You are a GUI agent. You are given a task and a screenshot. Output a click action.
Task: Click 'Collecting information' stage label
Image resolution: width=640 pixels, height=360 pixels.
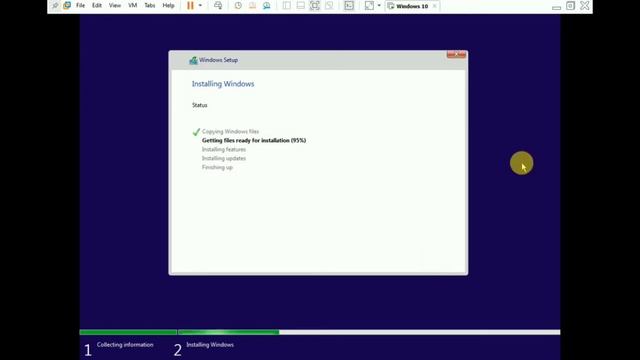125,345
